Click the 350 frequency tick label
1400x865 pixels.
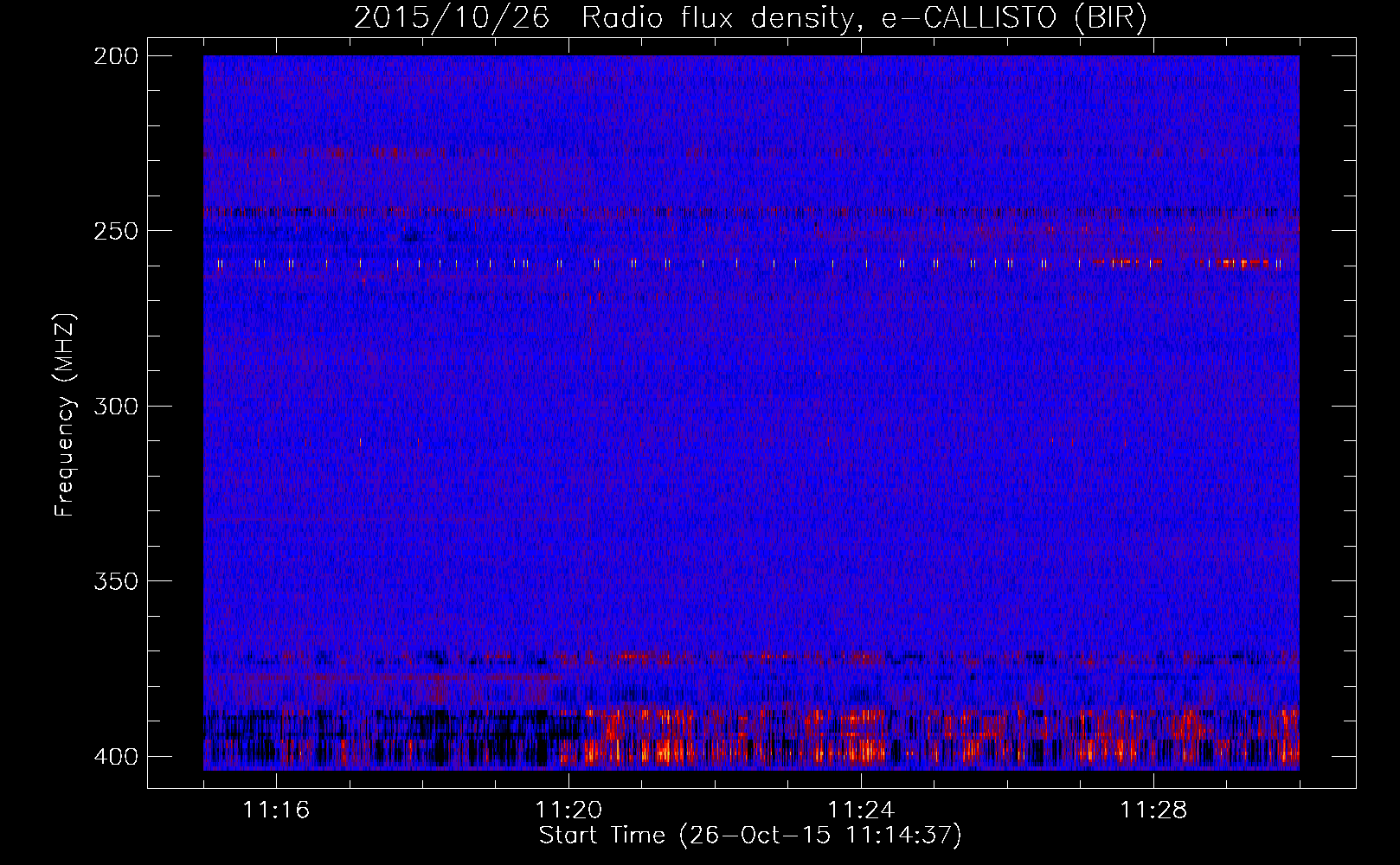pyautogui.click(x=116, y=581)
